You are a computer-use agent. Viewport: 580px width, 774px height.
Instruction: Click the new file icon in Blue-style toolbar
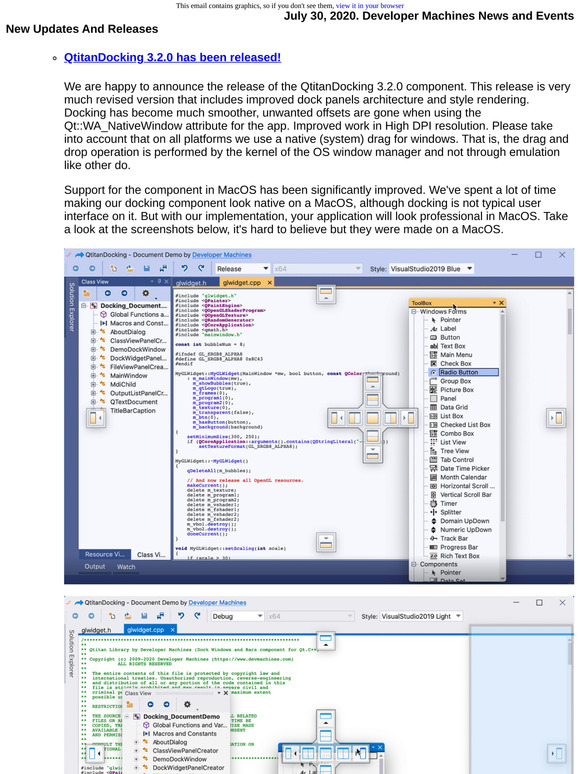[114, 269]
